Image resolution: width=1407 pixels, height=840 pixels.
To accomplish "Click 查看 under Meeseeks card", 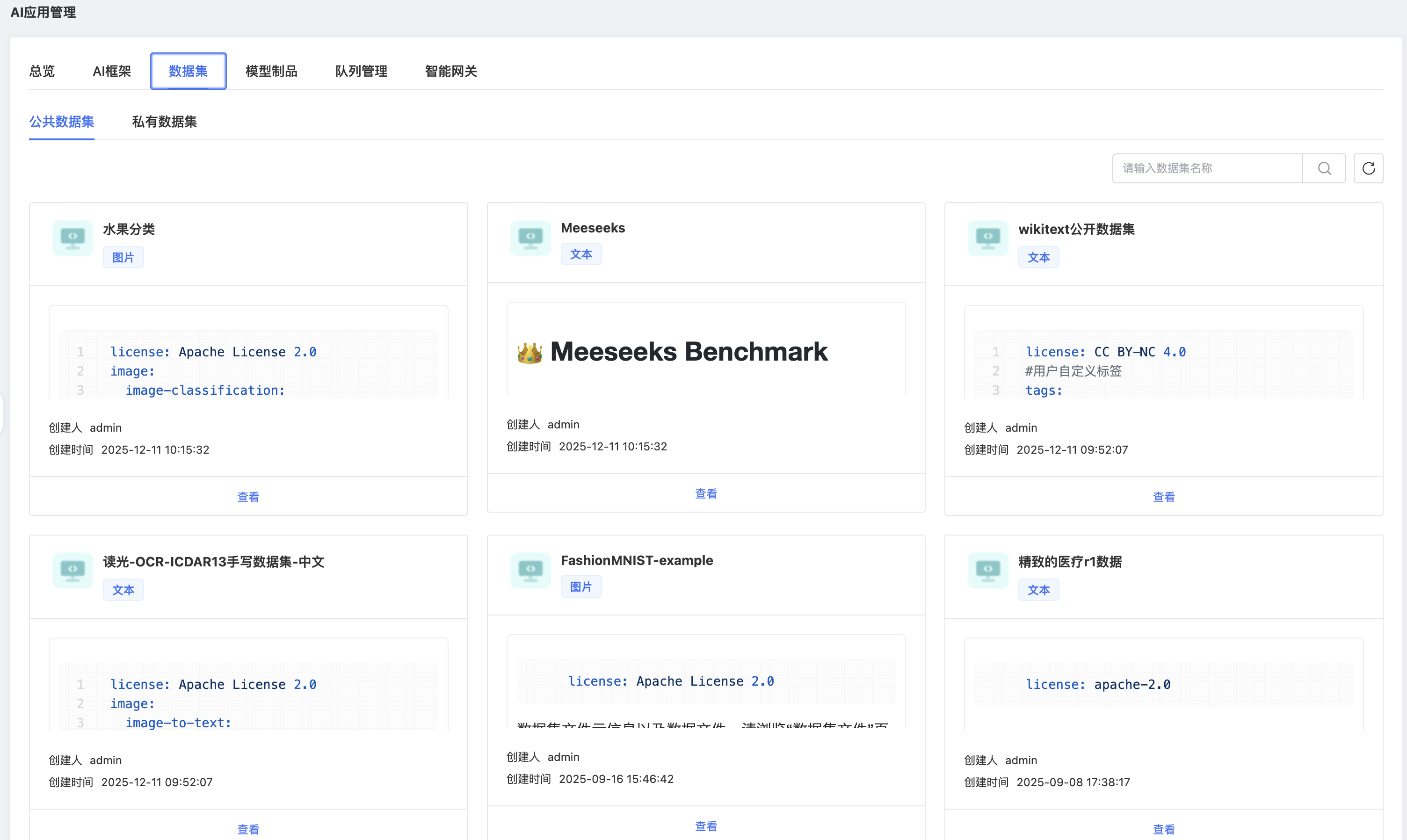I will coord(705,493).
